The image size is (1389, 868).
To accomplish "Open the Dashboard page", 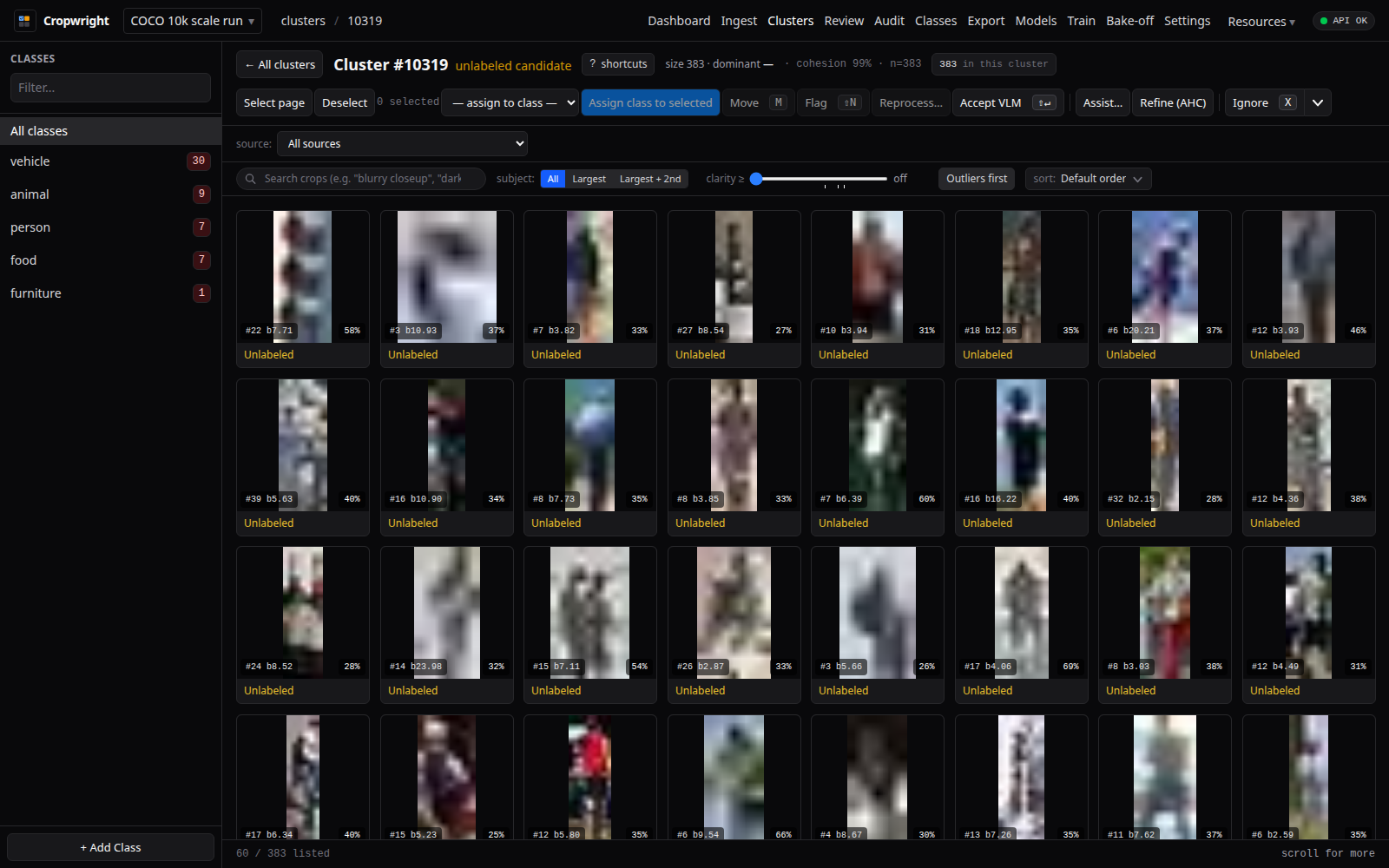I will (679, 21).
